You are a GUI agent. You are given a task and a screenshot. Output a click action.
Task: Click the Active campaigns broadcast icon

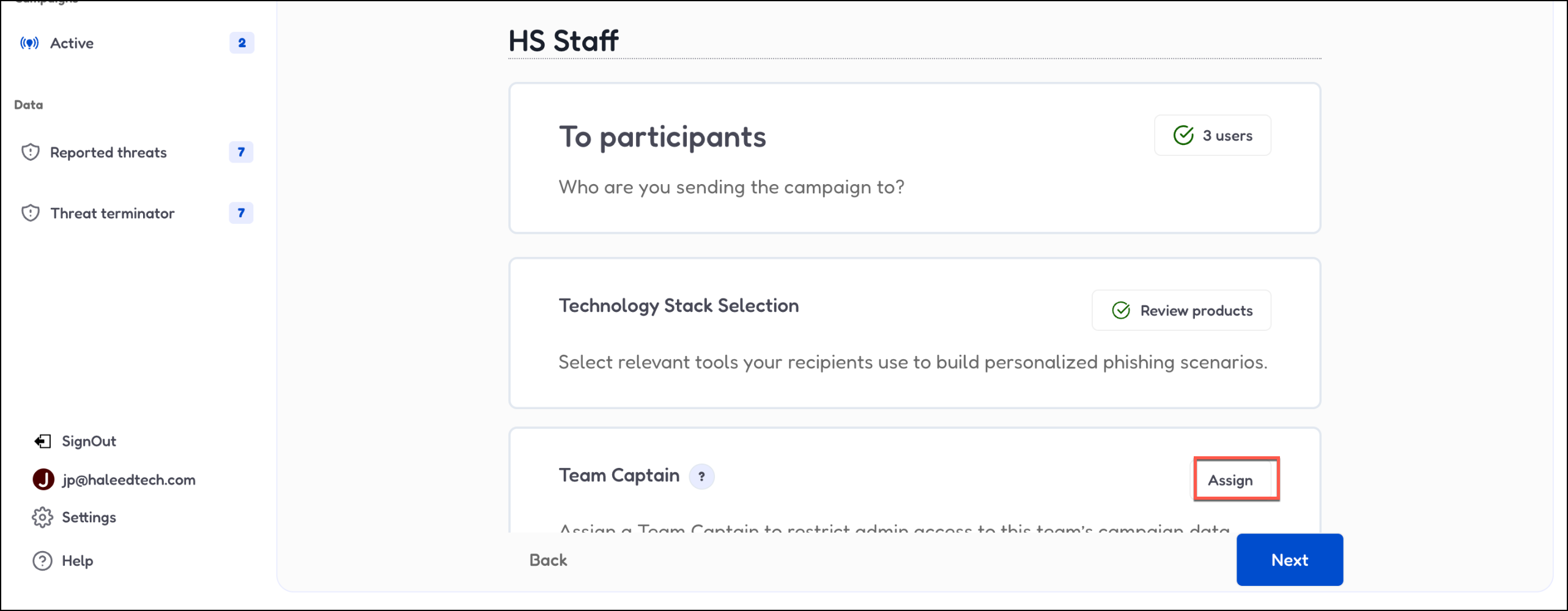pyautogui.click(x=29, y=43)
